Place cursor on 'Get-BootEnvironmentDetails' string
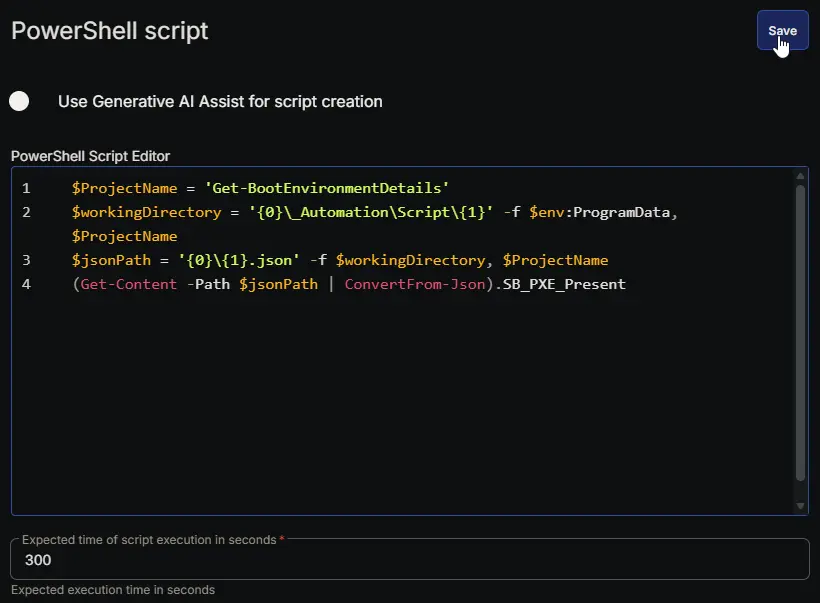 [326, 188]
